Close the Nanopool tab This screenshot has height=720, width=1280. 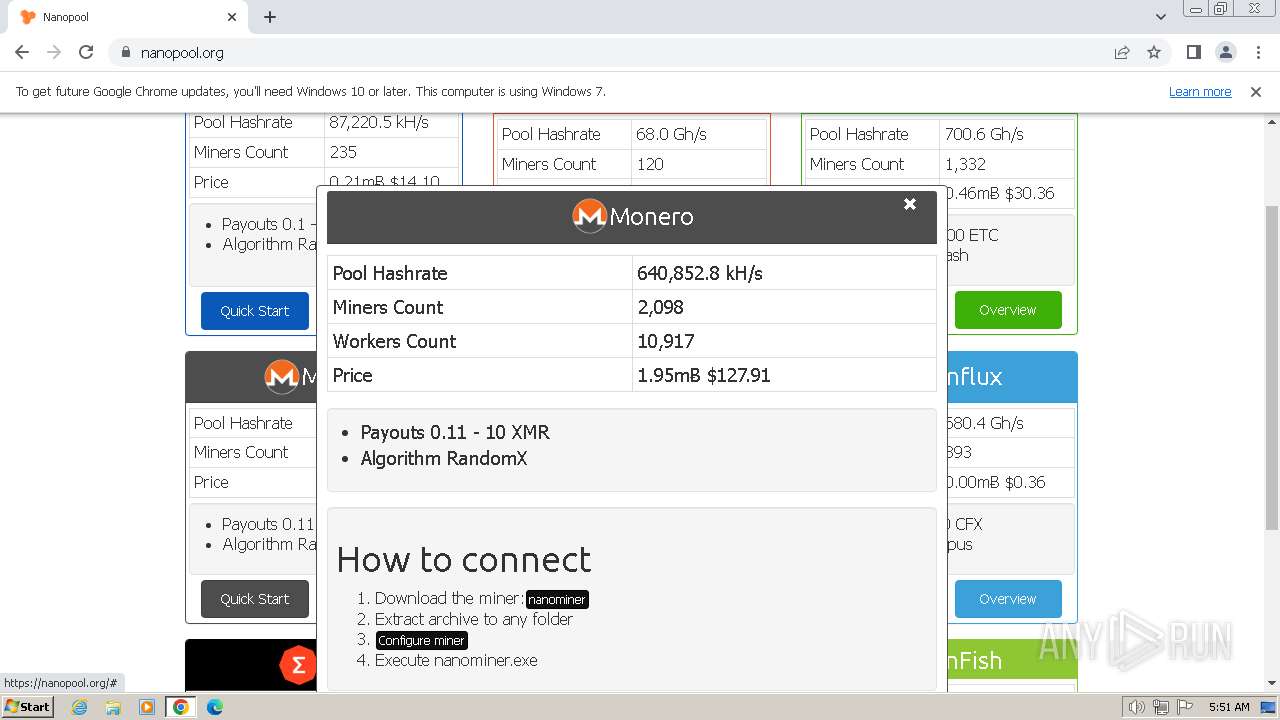tap(232, 17)
